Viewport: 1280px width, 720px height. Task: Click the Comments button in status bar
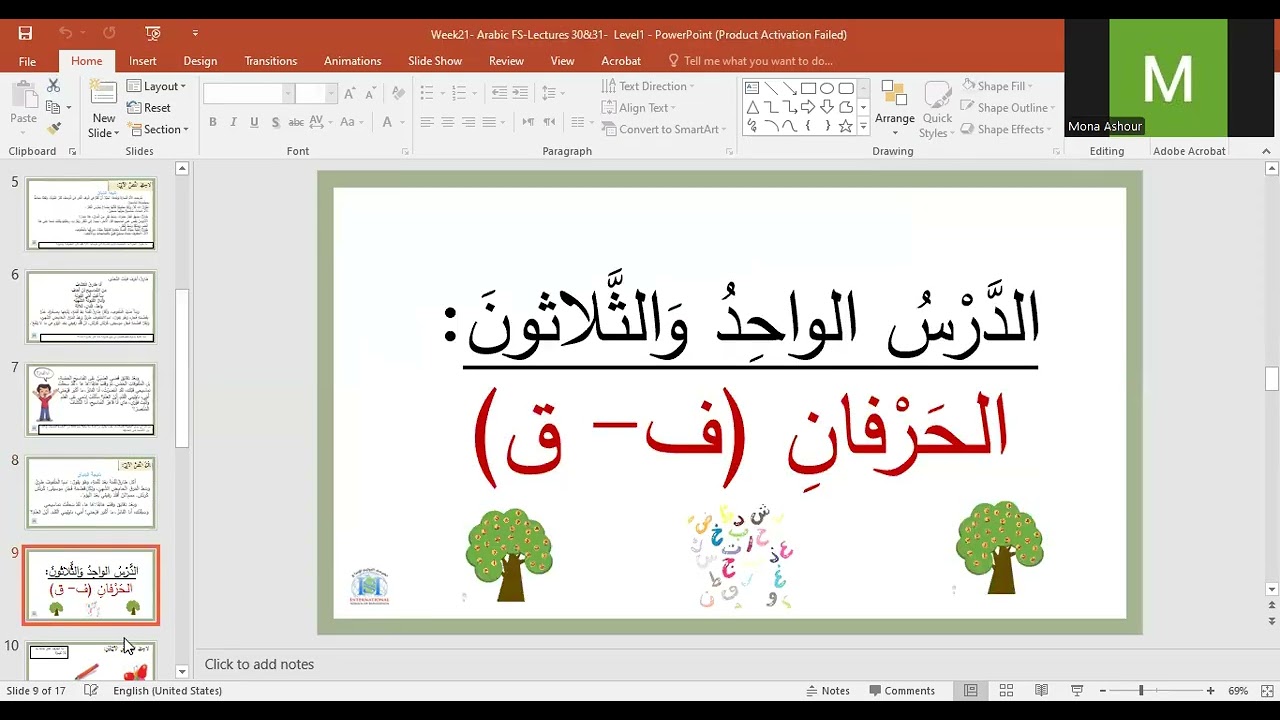902,691
